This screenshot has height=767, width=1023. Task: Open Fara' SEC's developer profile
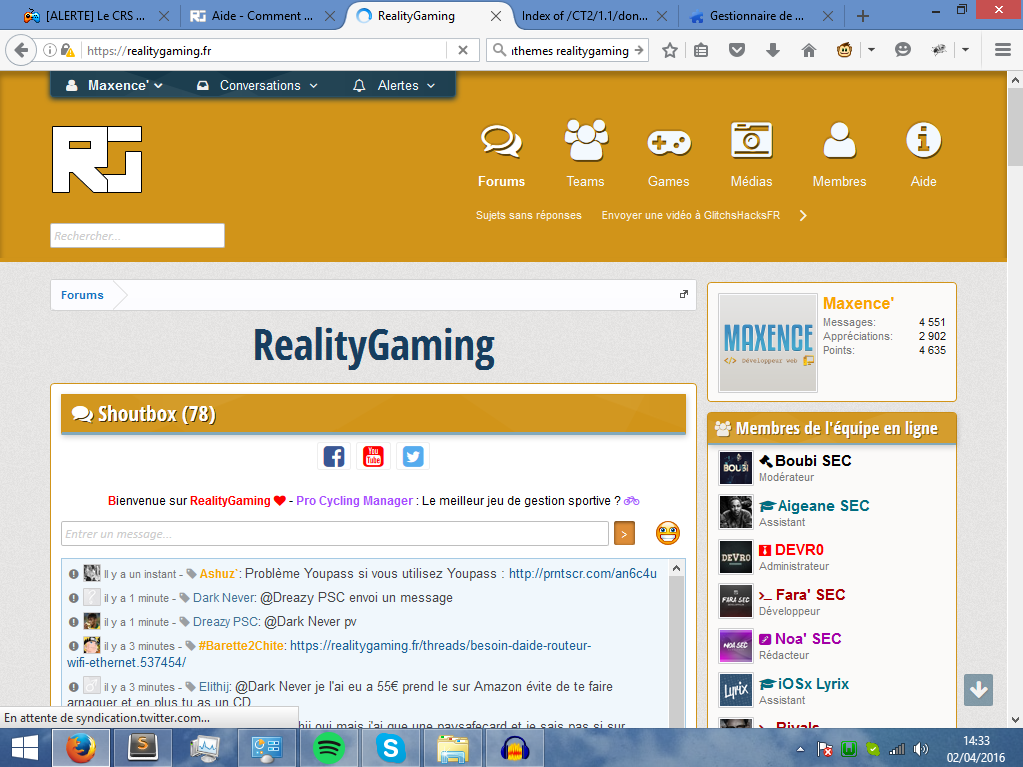810,595
